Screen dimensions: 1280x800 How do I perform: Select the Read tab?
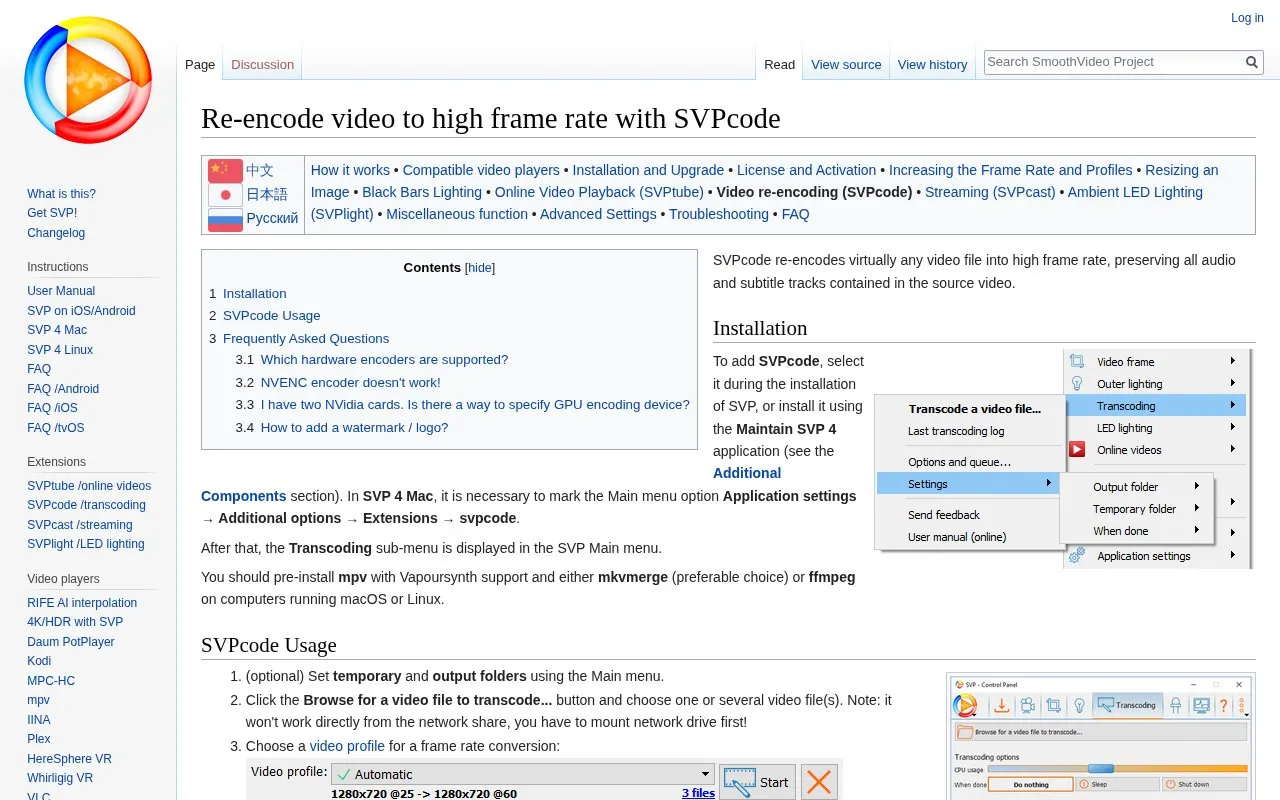(x=779, y=65)
